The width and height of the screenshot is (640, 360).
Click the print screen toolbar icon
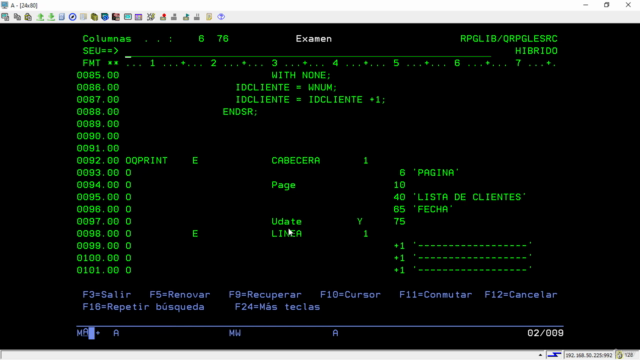click(5, 17)
